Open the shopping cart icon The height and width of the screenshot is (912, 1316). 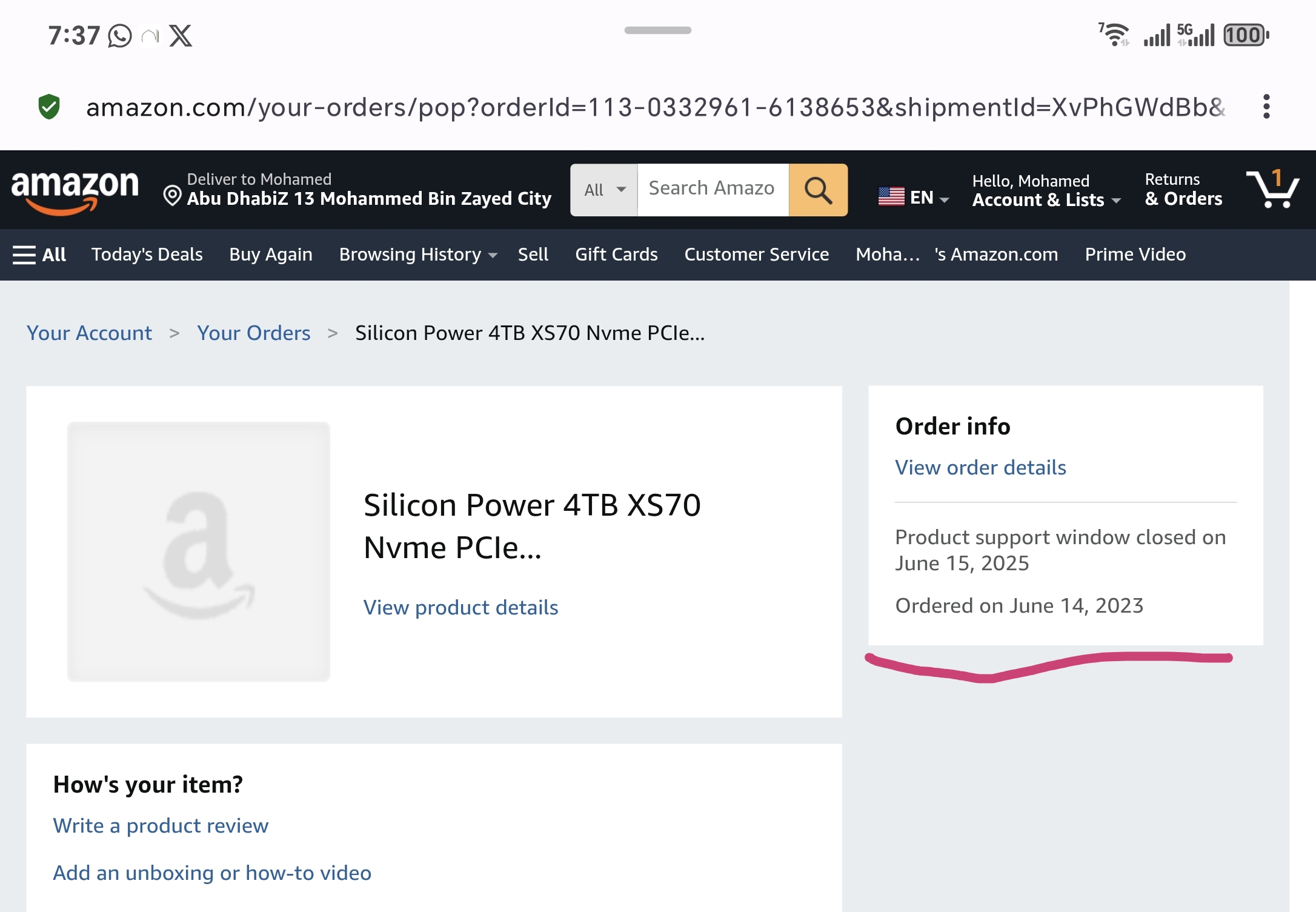click(x=1272, y=190)
